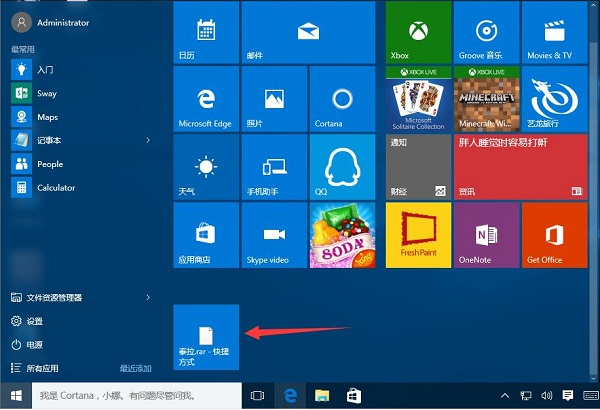Viewport: 600px width, 410px height.
Task: Open the Movies & TV tile
Action: coord(554,32)
